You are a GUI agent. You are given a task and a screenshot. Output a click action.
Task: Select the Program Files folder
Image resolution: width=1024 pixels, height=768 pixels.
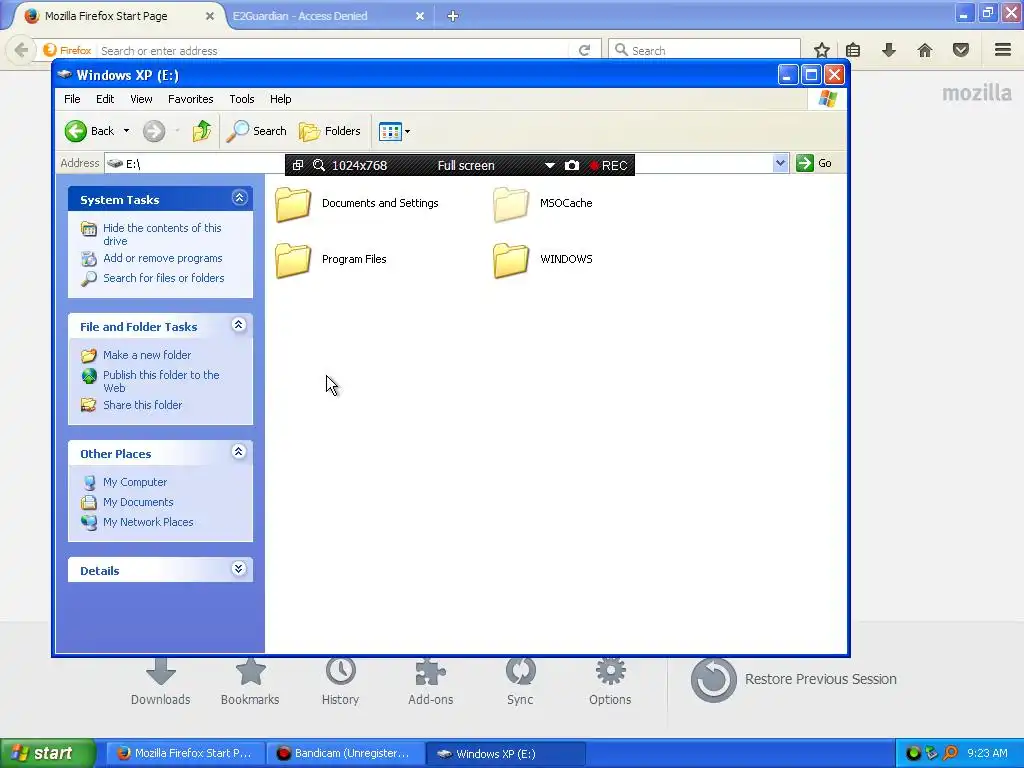[331, 260]
